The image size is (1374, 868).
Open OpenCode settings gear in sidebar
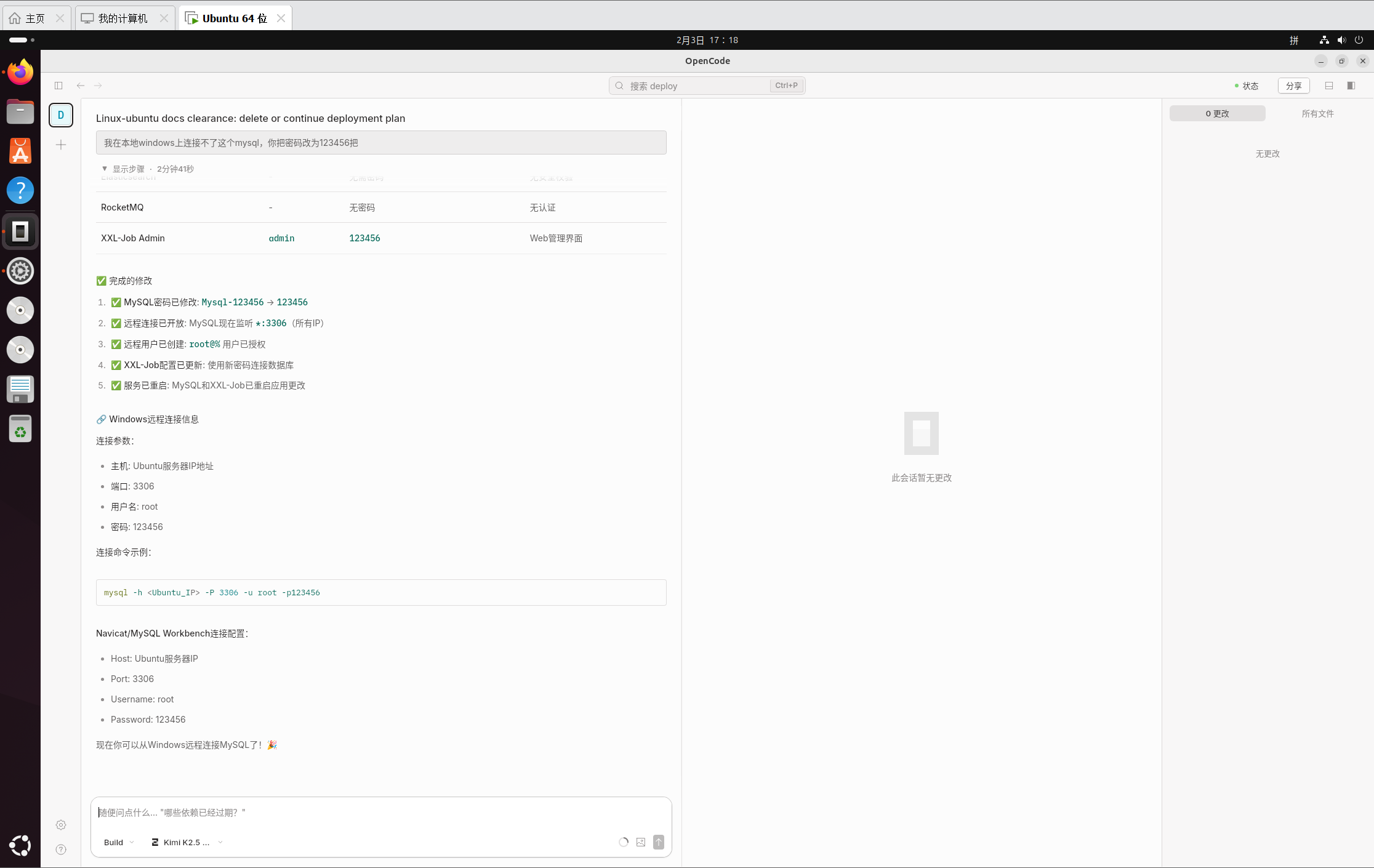pyautogui.click(x=61, y=825)
